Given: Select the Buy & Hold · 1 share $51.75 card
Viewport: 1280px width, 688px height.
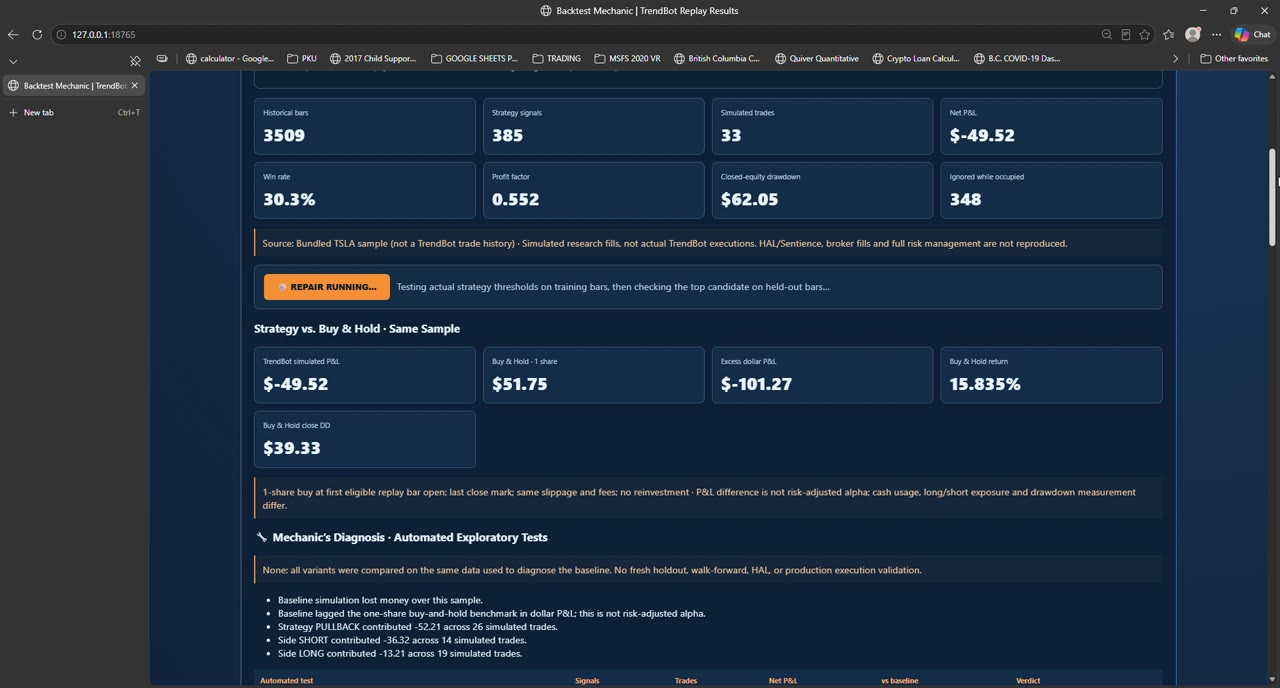Looking at the screenshot, I should pyautogui.click(x=594, y=375).
